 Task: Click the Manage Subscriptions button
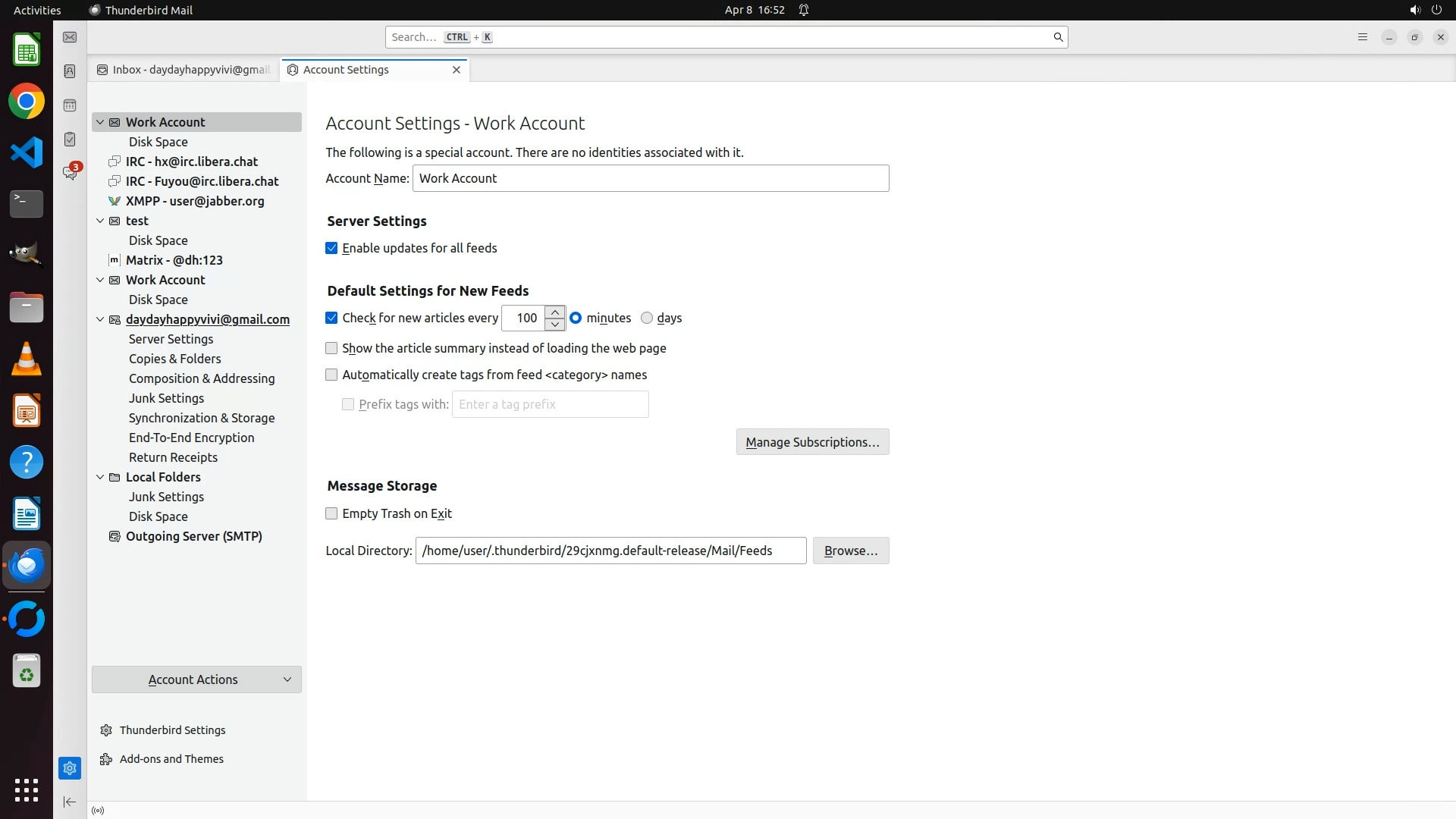click(812, 442)
